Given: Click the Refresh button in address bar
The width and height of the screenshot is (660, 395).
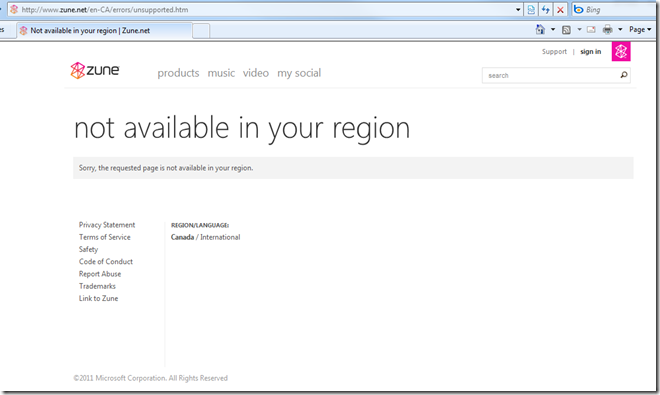Looking at the screenshot, I should (x=546, y=10).
